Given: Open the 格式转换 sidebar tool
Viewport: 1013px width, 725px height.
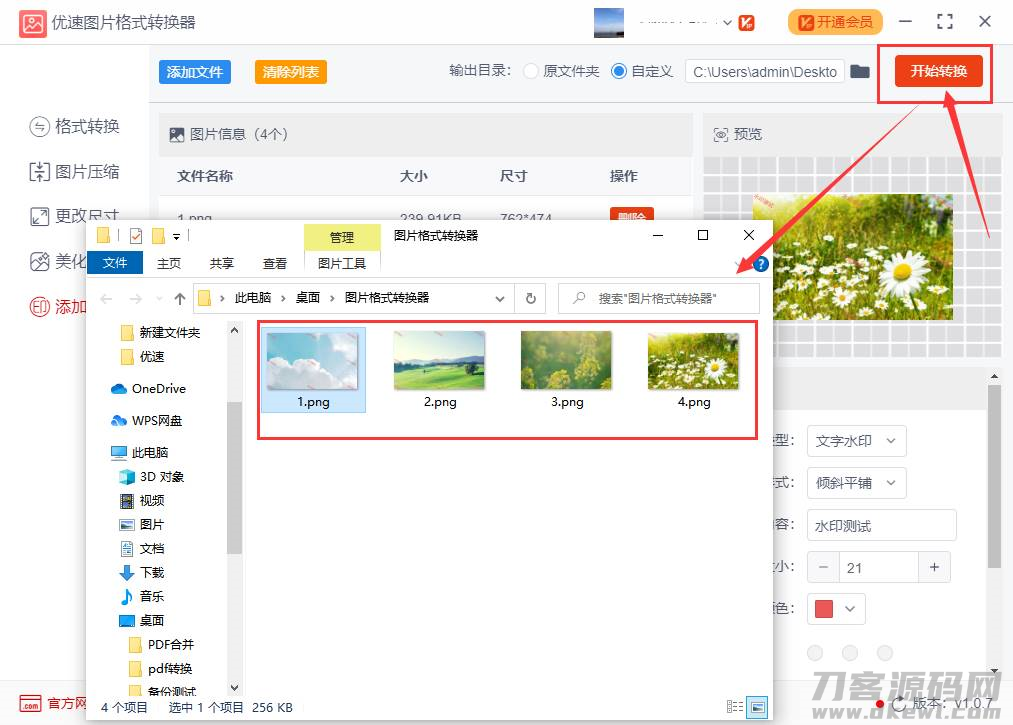Looking at the screenshot, I should pyautogui.click(x=75, y=126).
